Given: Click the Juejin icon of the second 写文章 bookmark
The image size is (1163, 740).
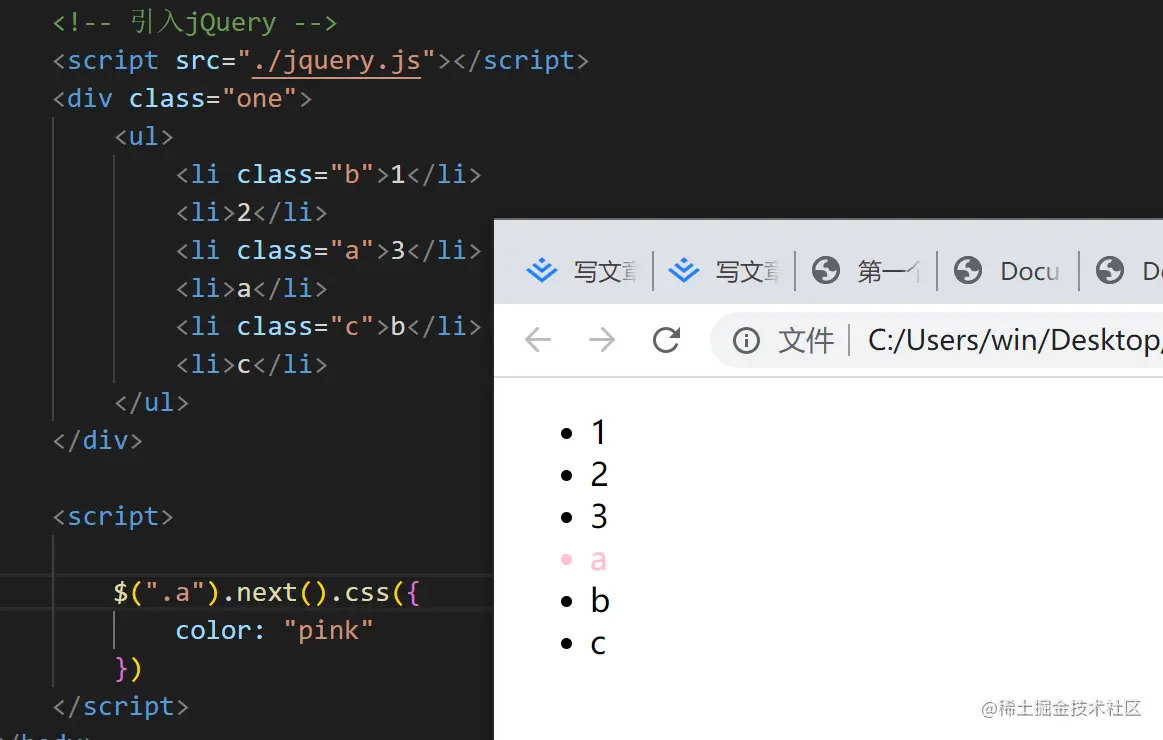Looking at the screenshot, I should point(684,270).
